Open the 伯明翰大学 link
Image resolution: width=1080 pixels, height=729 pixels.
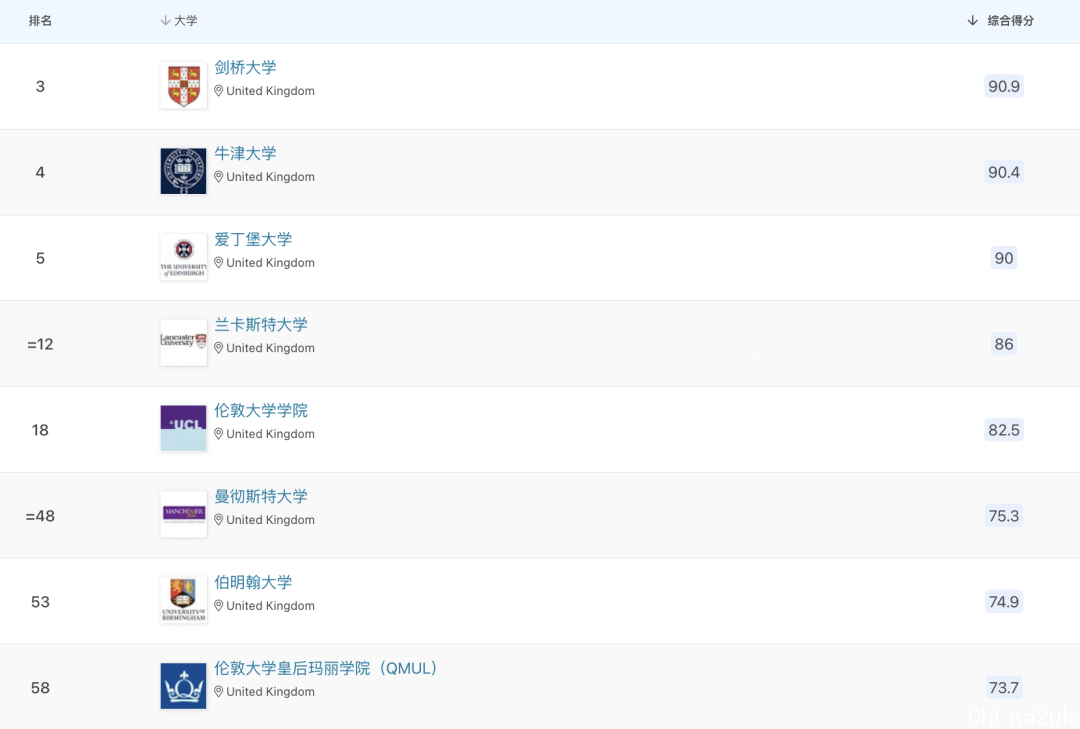click(x=253, y=583)
